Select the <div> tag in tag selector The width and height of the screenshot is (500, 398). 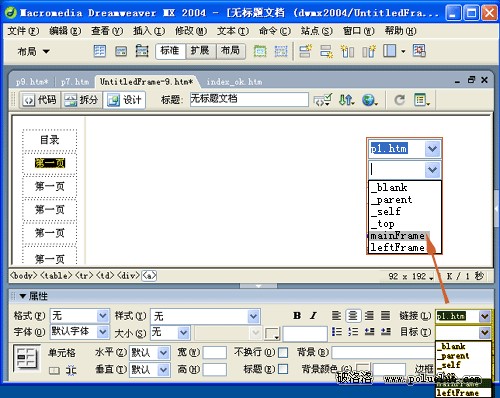[x=128, y=276]
